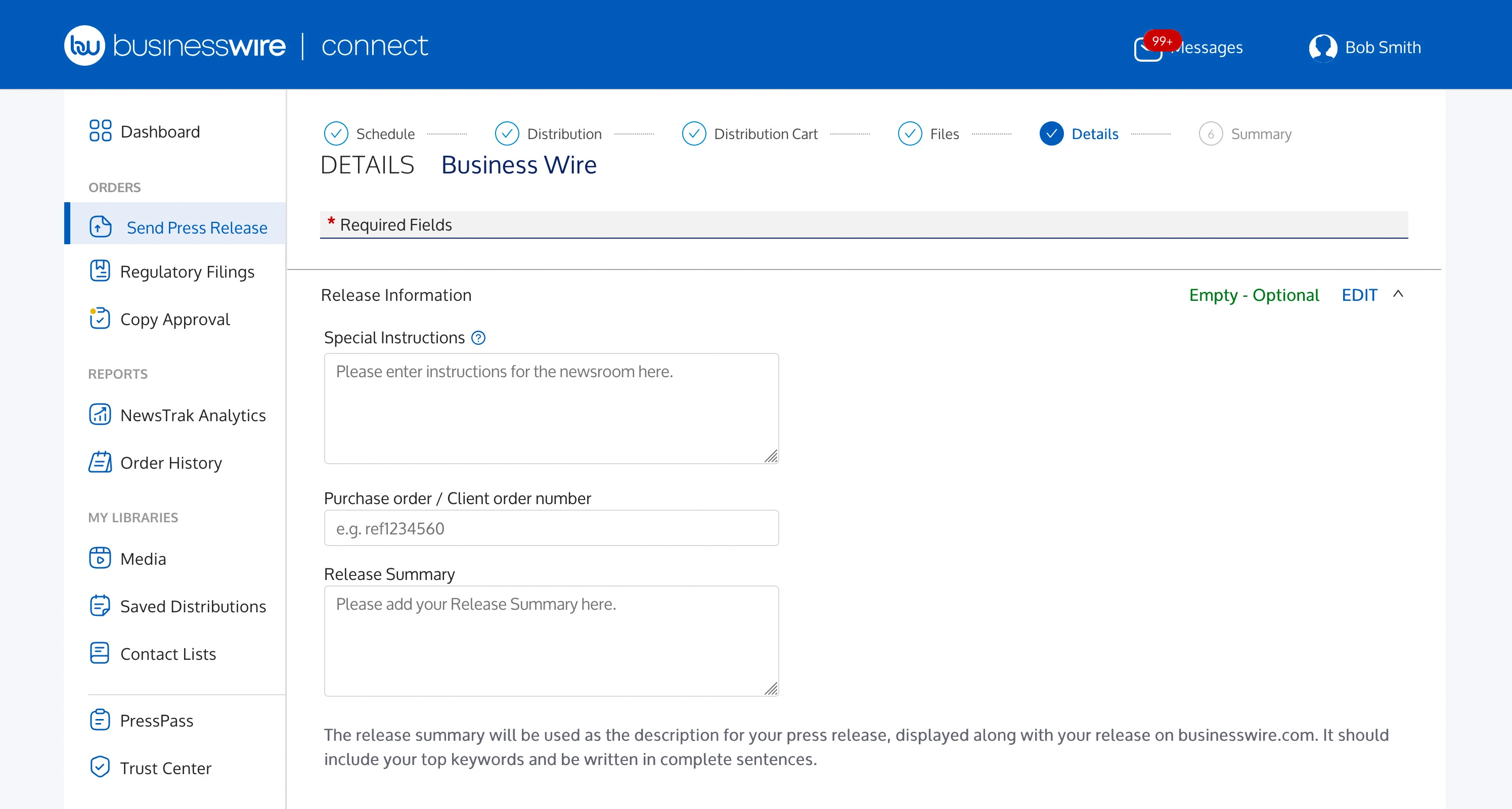Go to the Distribution step
The height and width of the screenshot is (809, 1512).
click(548, 133)
